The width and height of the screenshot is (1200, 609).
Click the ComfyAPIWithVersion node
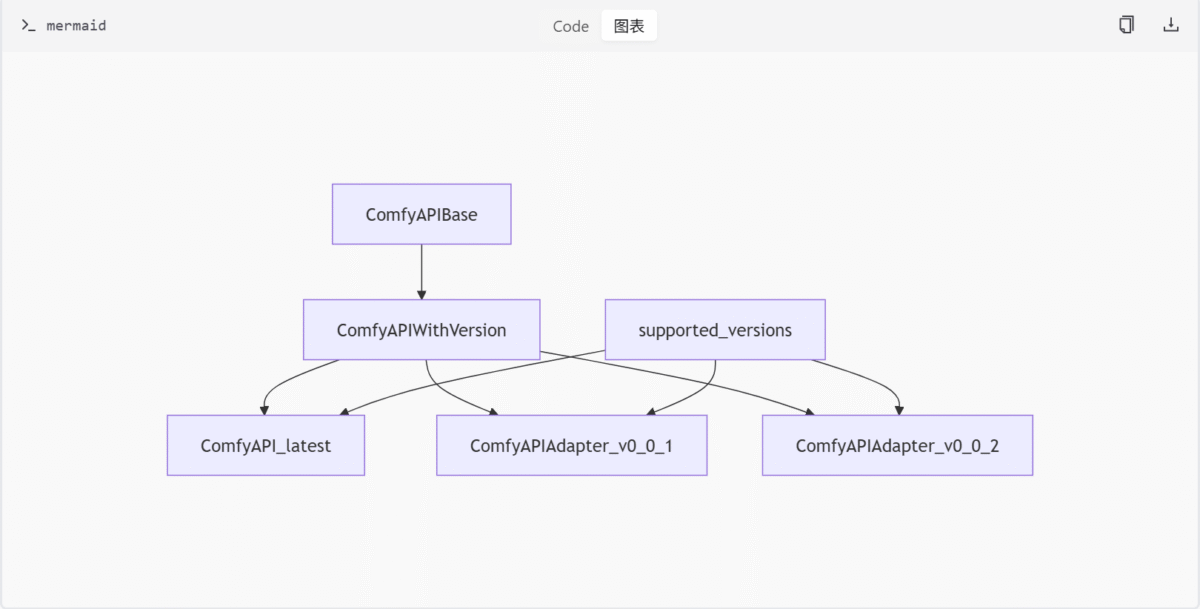click(x=421, y=330)
